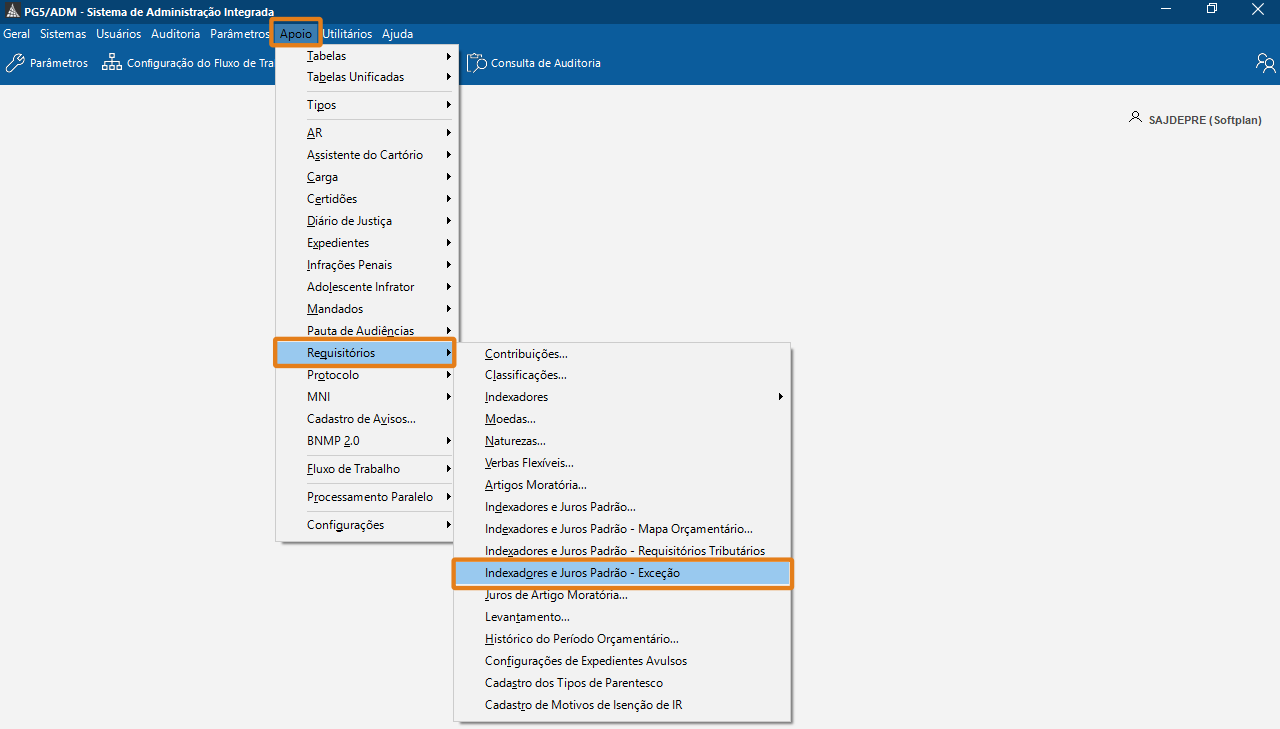Click the PG5/ADM application logo icon
This screenshot has height=729, width=1280.
click(12, 11)
